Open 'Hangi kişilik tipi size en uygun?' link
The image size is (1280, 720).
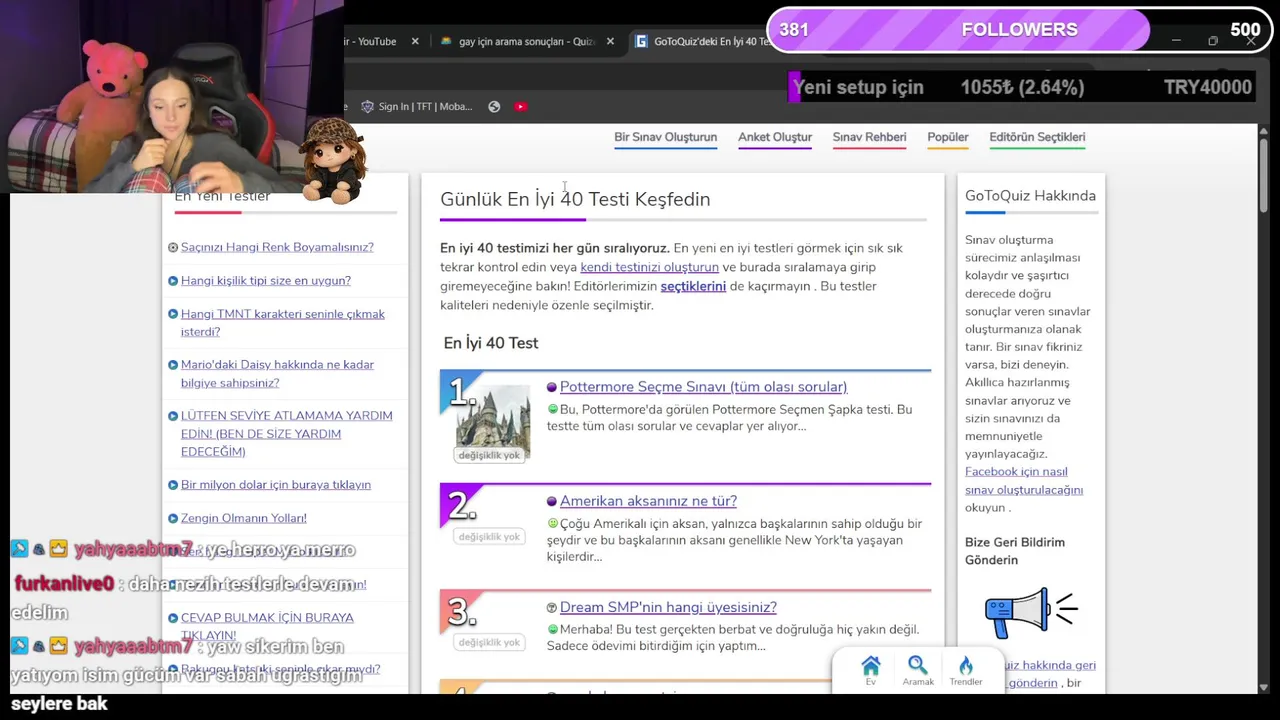(266, 280)
